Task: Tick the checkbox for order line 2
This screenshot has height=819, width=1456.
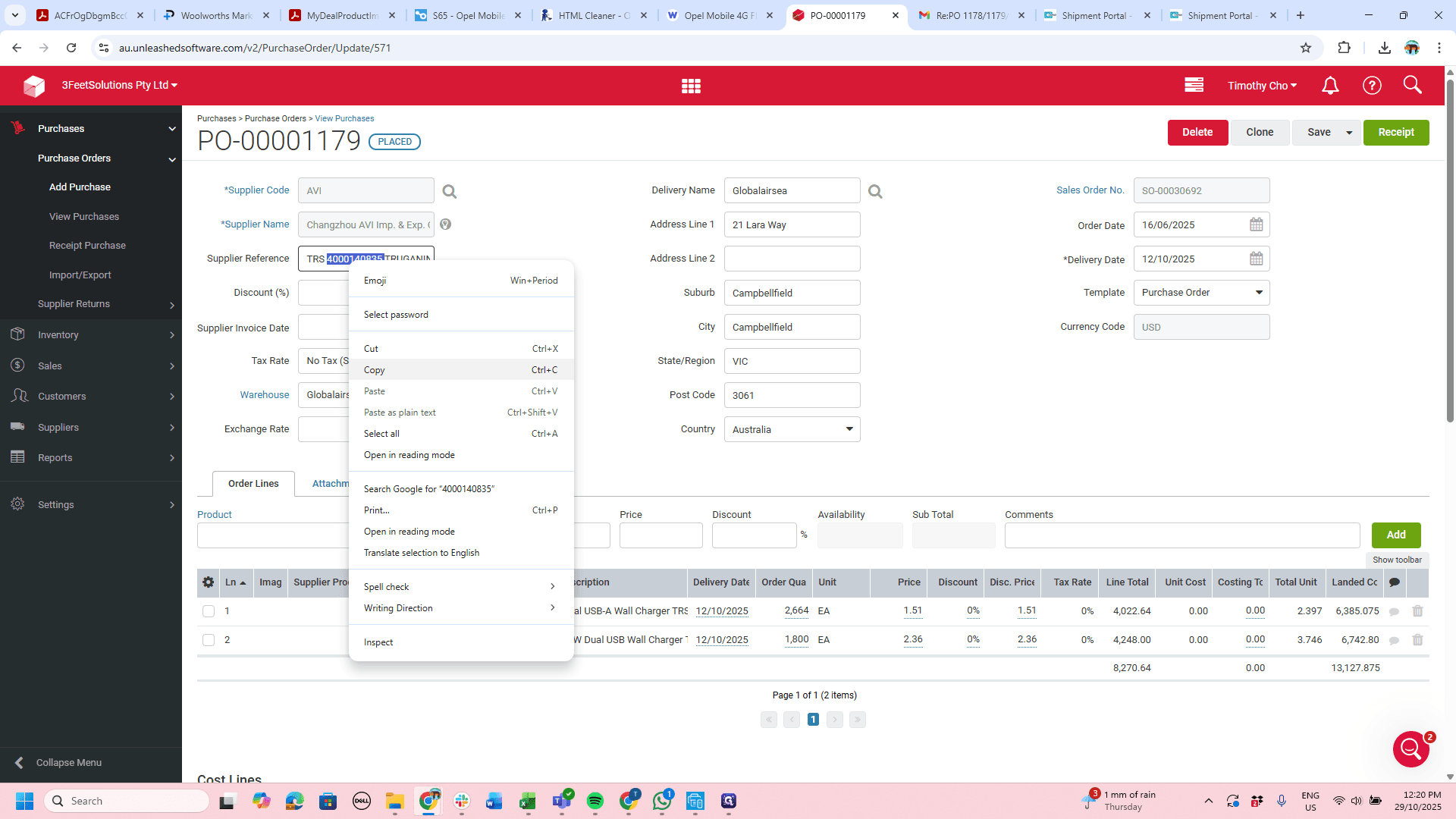Action: point(209,640)
